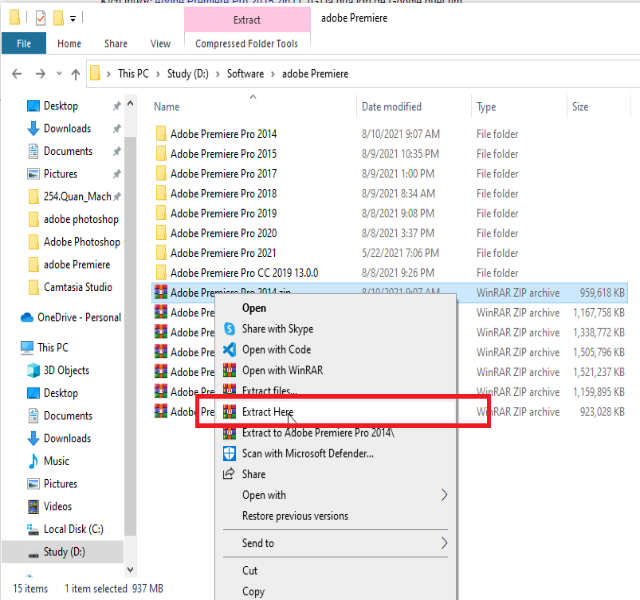Choose Extract Here from context menu

335,412
